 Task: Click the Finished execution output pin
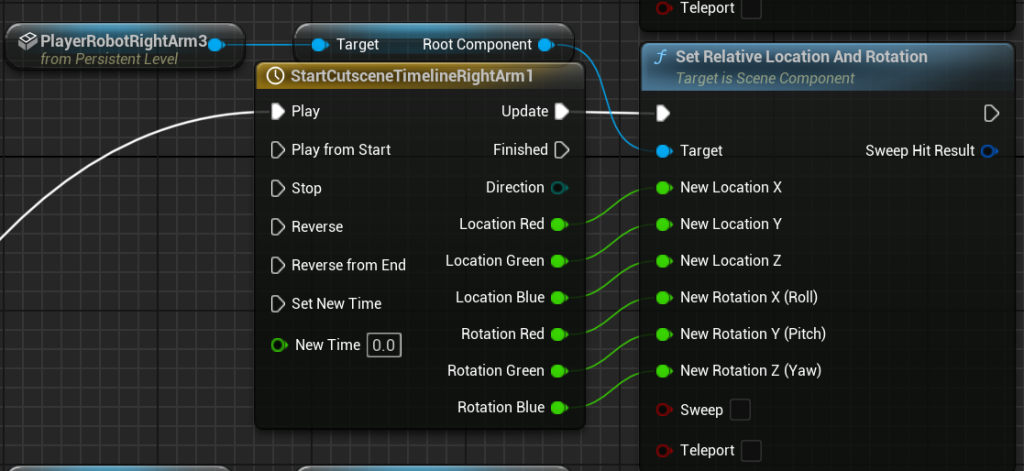pyautogui.click(x=561, y=150)
